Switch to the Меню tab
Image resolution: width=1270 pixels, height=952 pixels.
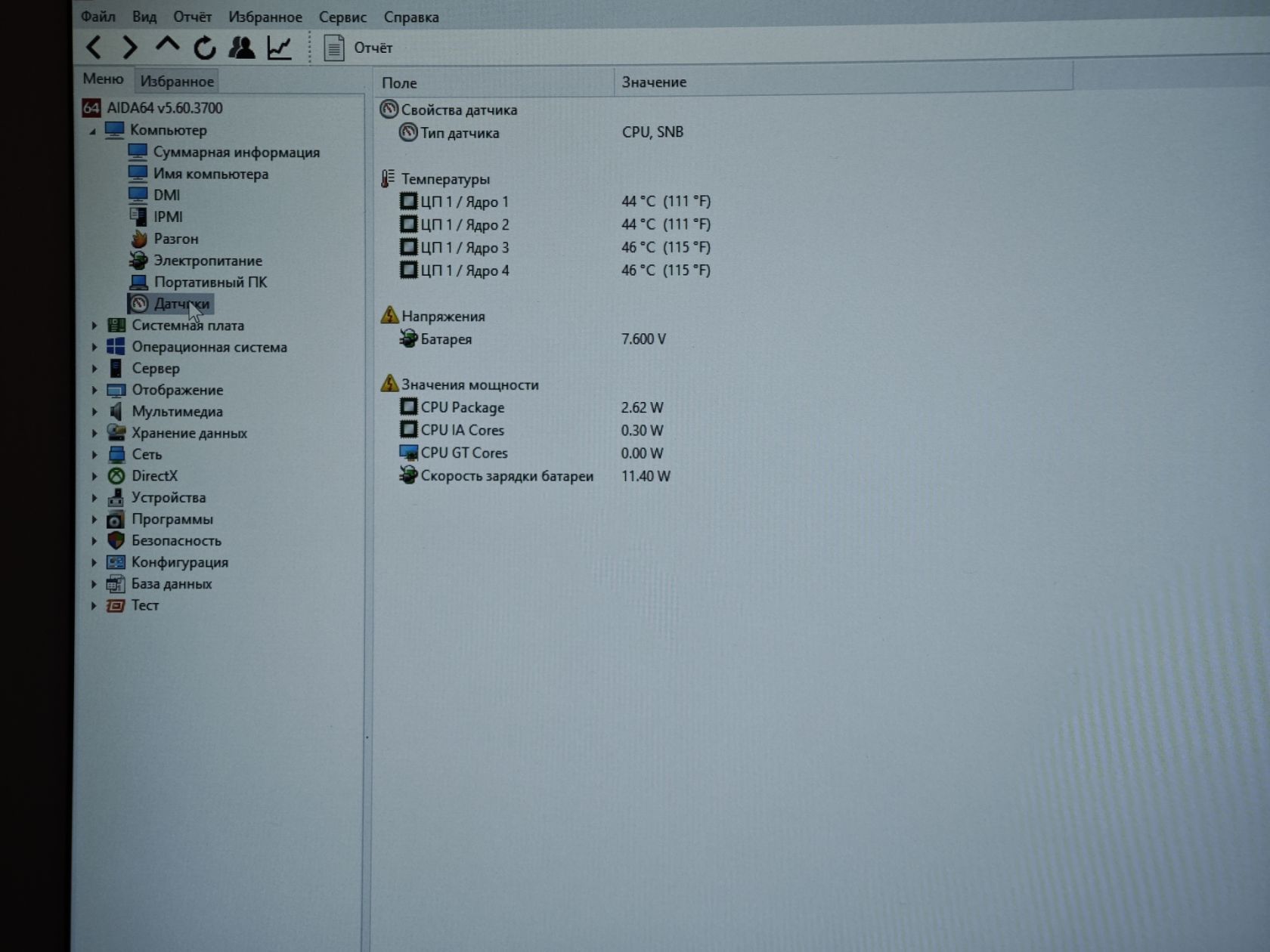click(x=103, y=79)
